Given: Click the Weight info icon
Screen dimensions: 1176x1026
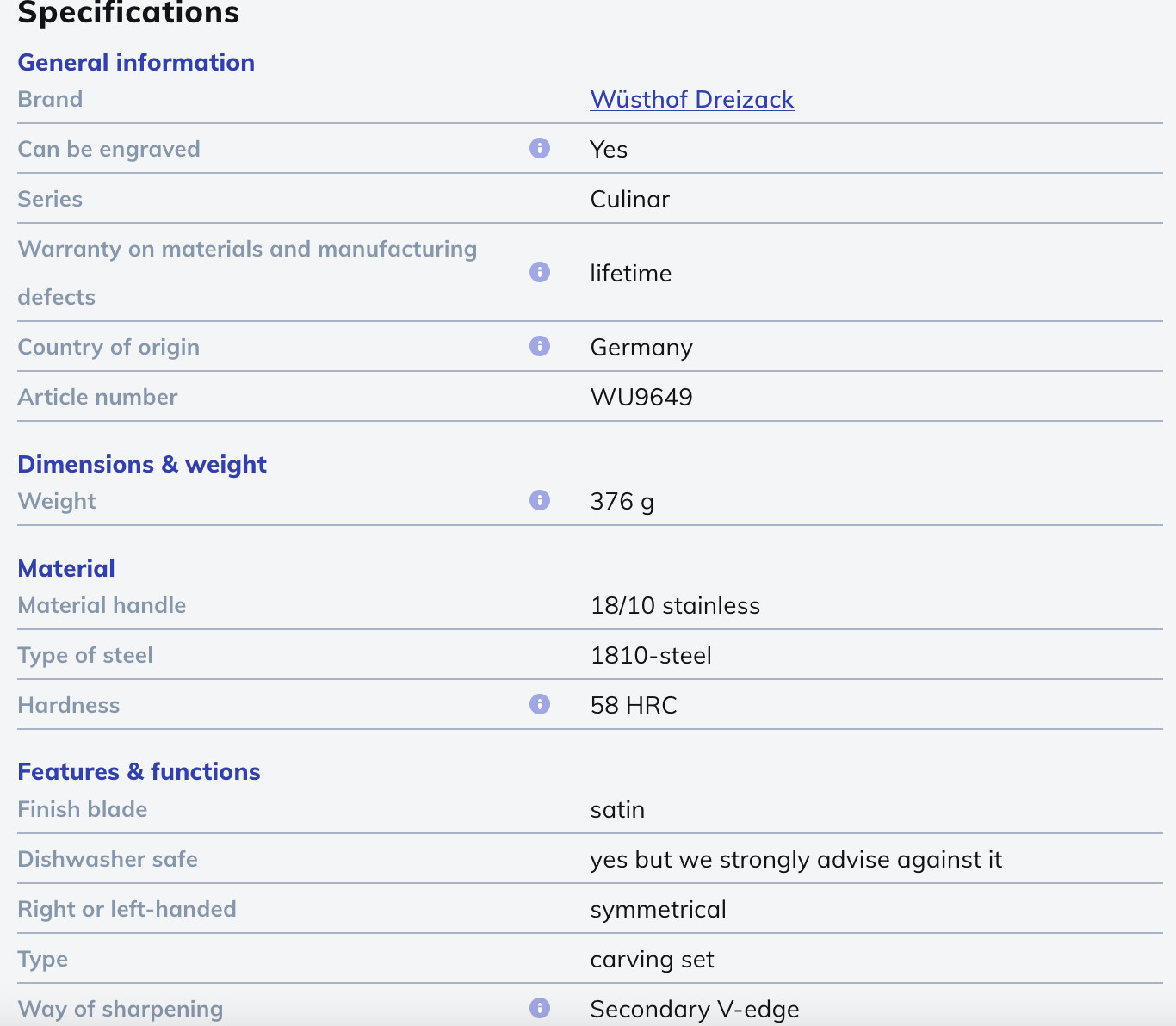Looking at the screenshot, I should 540,500.
